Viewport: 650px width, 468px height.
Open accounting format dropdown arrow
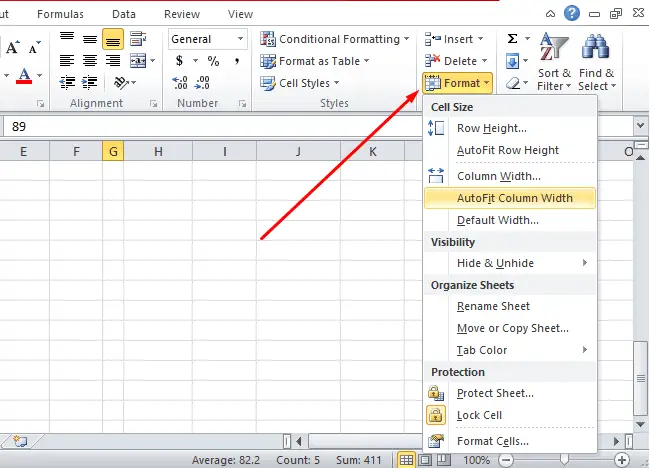[195, 61]
